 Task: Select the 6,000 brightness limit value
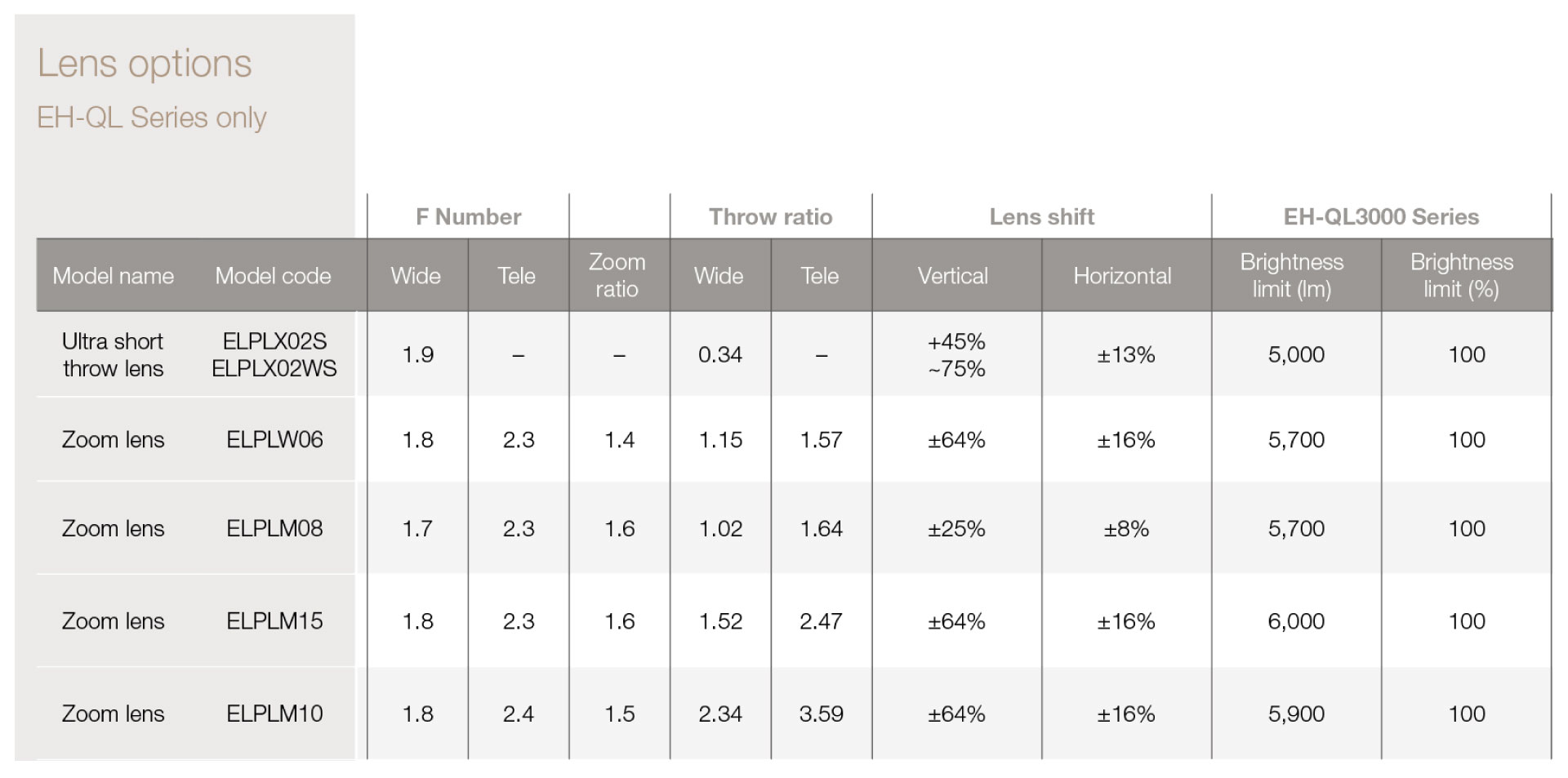tap(1296, 621)
